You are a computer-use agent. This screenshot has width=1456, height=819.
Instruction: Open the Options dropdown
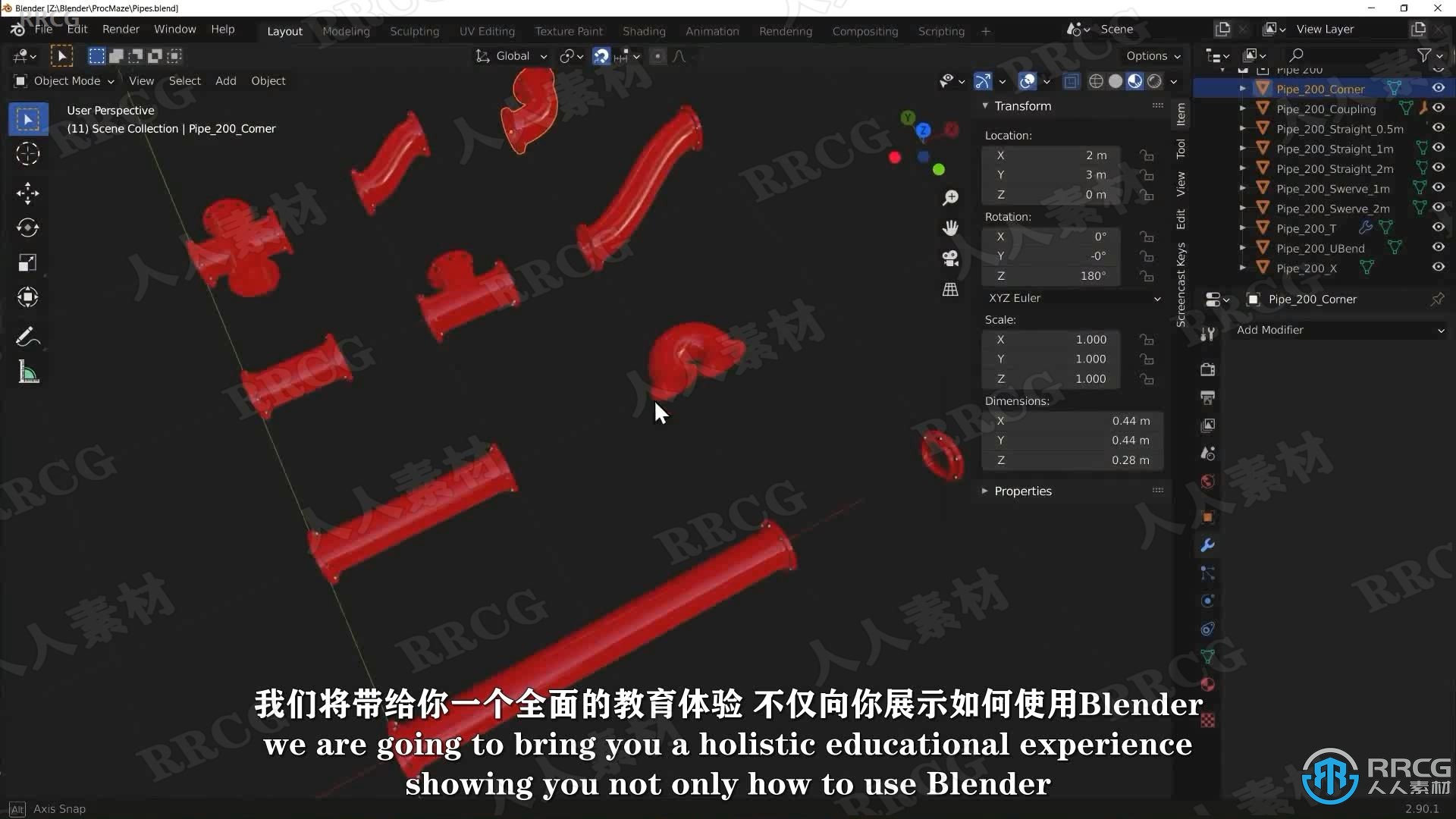(1153, 56)
